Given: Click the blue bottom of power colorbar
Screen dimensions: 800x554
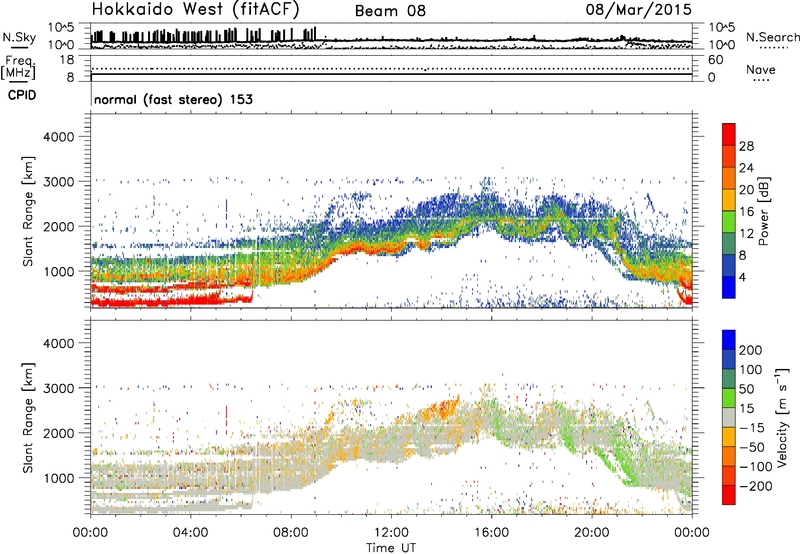Looking at the screenshot, I should [x=729, y=287].
